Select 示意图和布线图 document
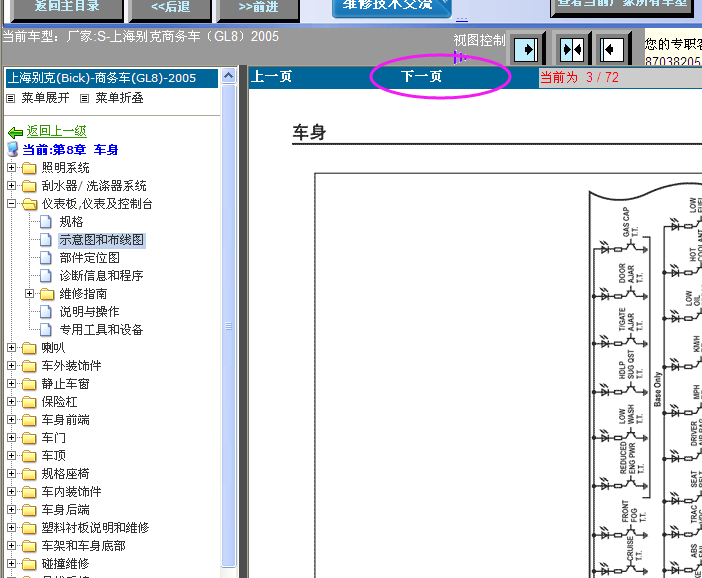The image size is (702, 578). tap(102, 240)
